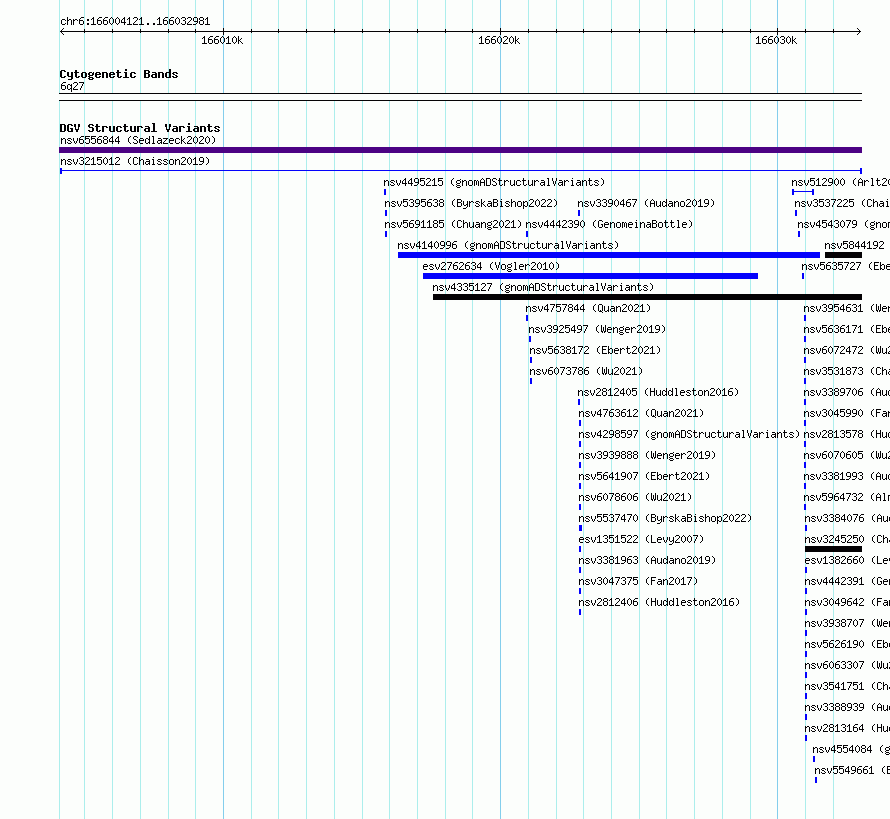The image size is (890, 819).
Task: Open the nsv3541751 variant label
Action: click(x=847, y=686)
